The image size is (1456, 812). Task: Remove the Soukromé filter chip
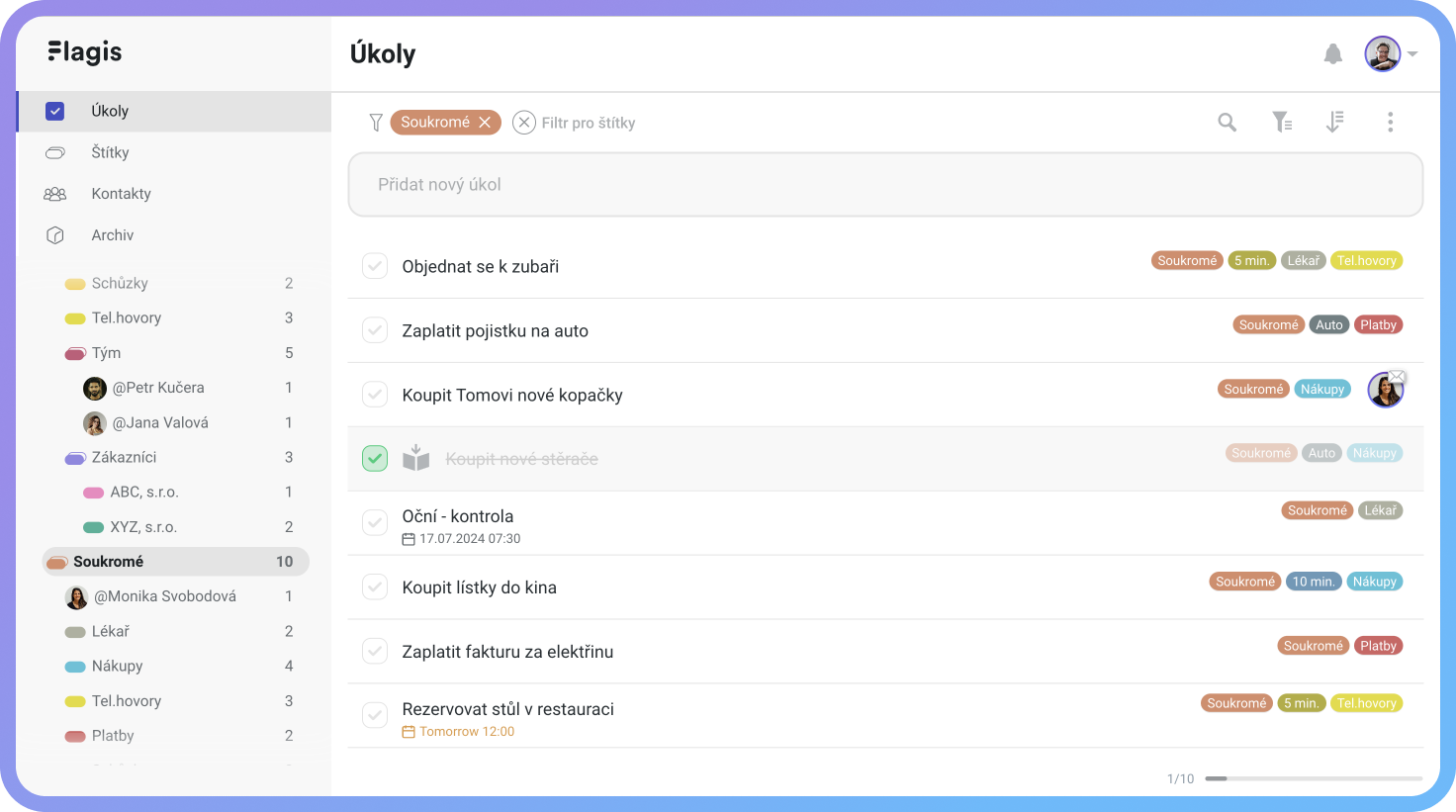485,123
